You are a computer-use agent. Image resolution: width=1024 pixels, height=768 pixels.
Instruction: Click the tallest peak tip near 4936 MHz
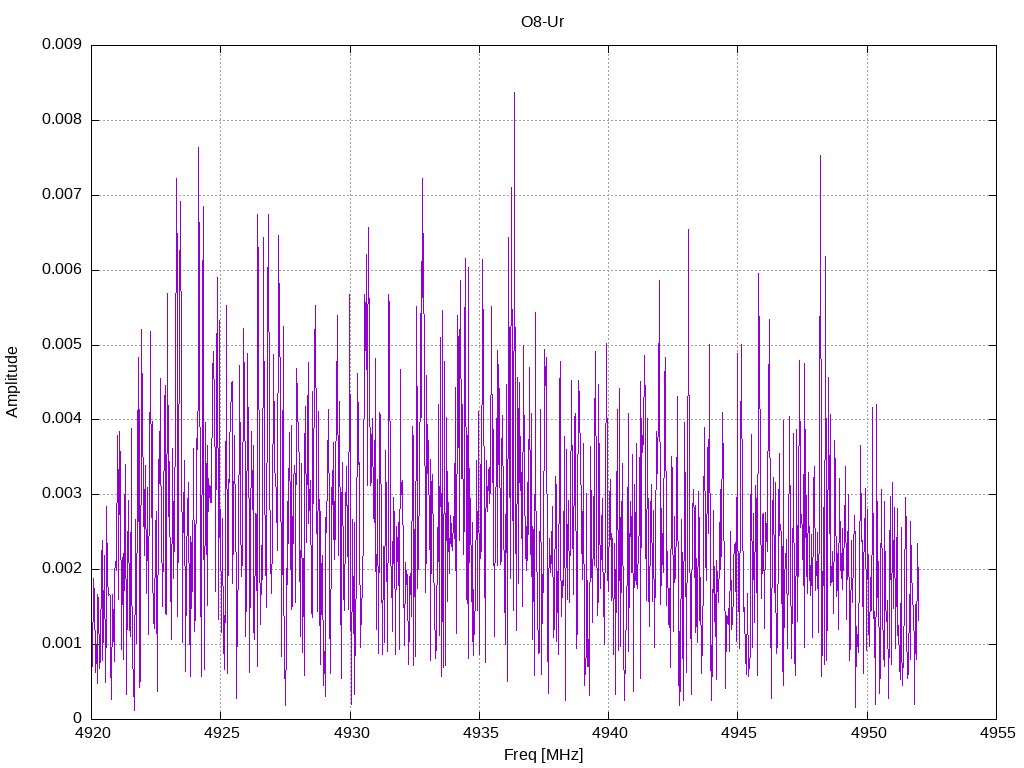[x=515, y=93]
